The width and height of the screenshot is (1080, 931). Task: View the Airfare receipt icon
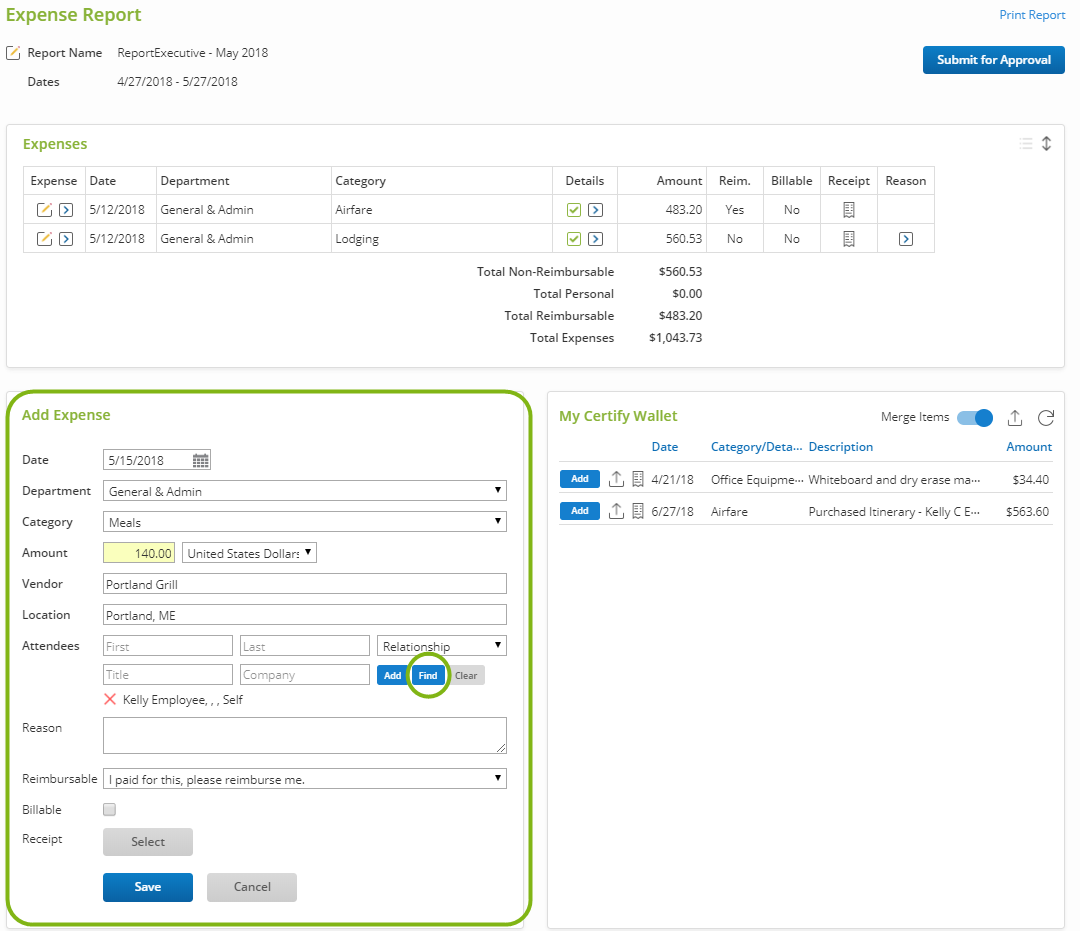pyautogui.click(x=849, y=209)
